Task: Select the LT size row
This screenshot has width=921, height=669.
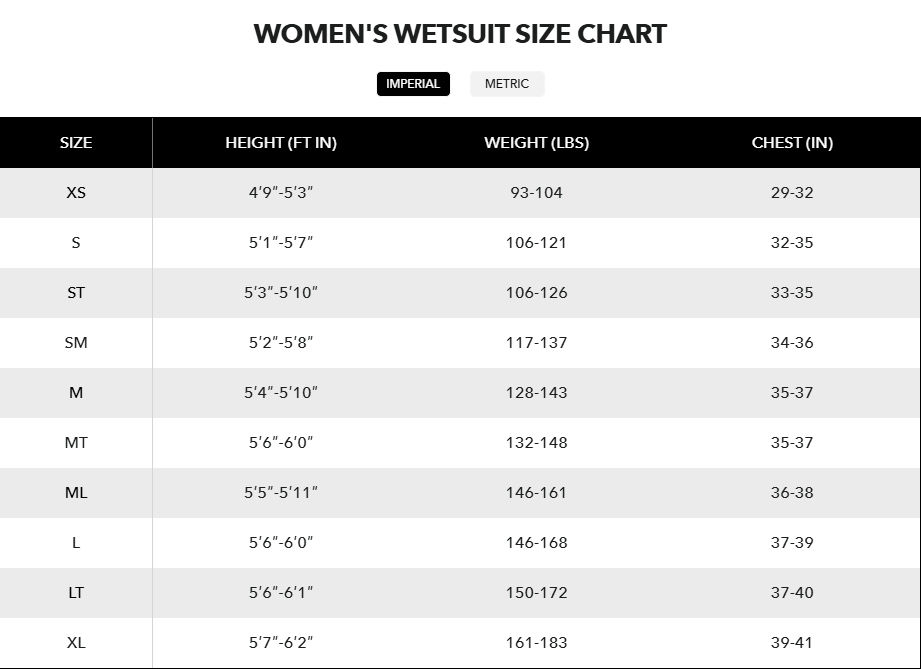Action: pos(75,593)
